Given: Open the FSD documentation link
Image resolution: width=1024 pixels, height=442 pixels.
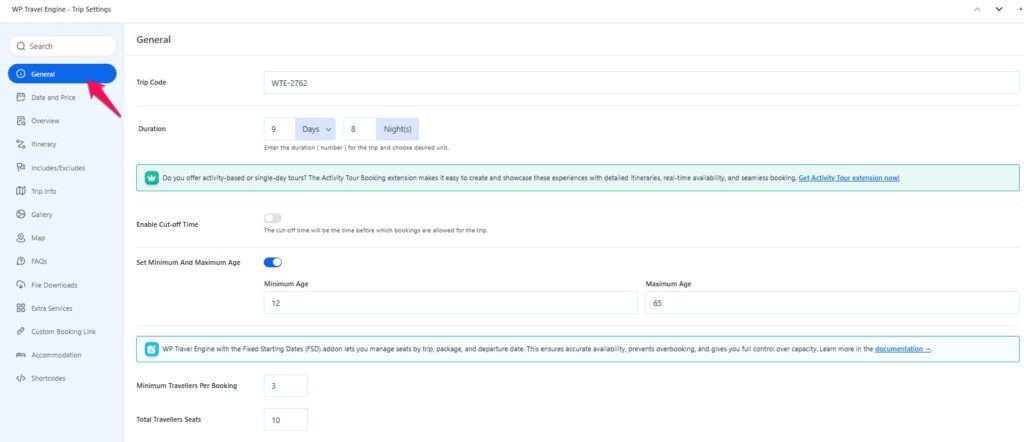Looking at the screenshot, I should click(x=903, y=349).
